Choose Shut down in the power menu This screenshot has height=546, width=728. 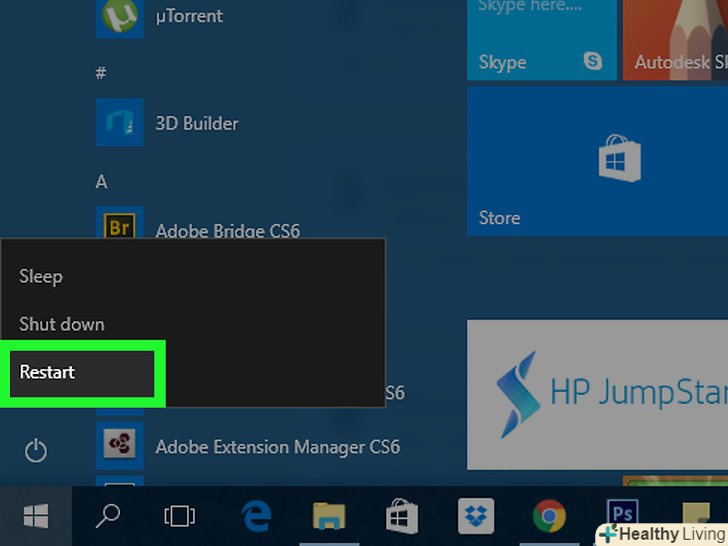pyautogui.click(x=62, y=324)
